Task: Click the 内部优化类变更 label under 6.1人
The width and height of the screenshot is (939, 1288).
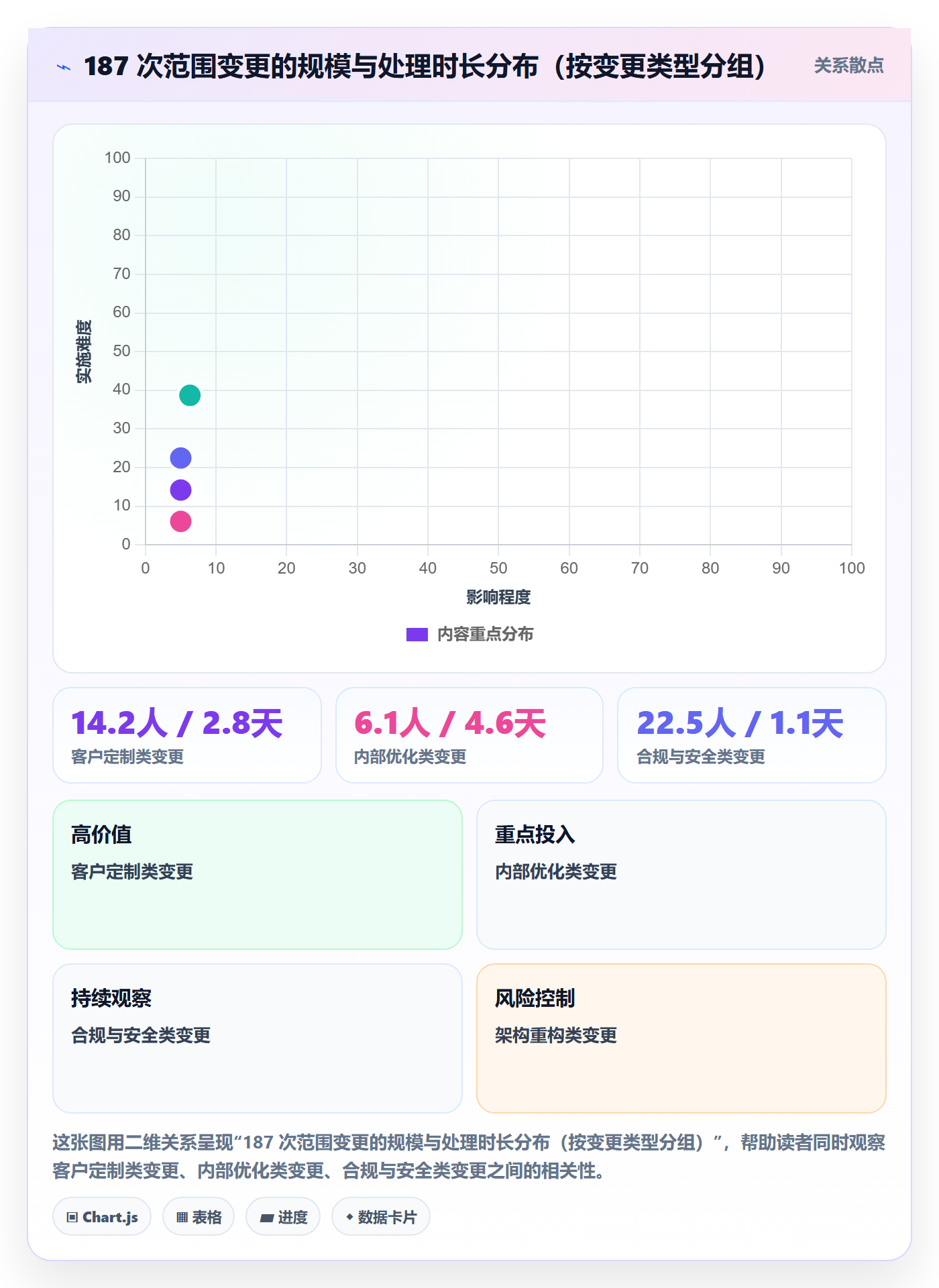Action: 410,757
